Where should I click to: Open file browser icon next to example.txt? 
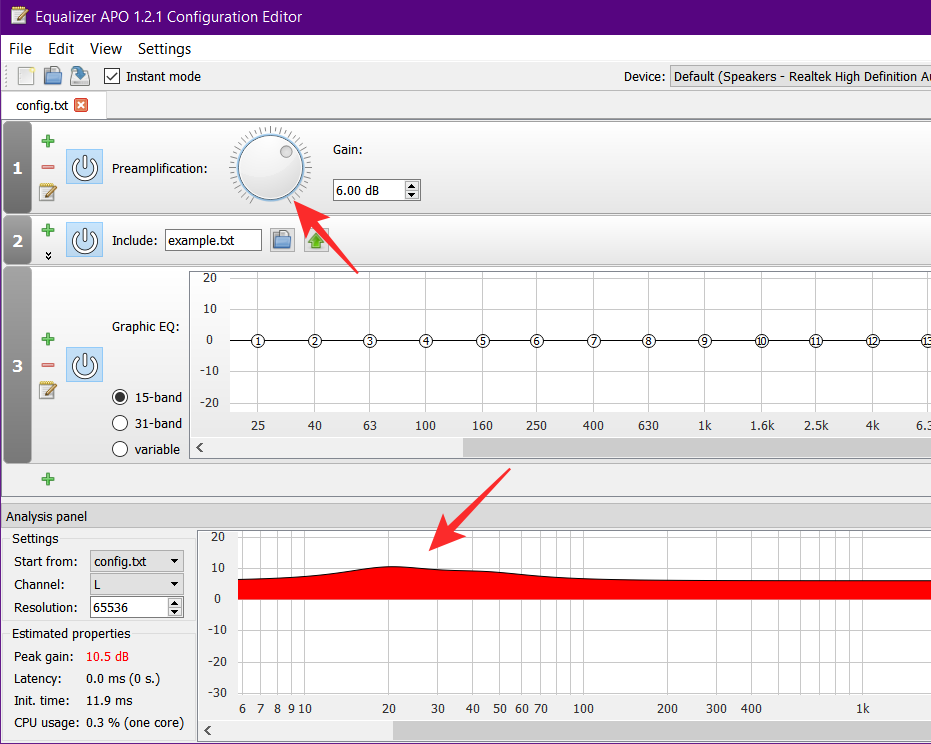(282, 240)
